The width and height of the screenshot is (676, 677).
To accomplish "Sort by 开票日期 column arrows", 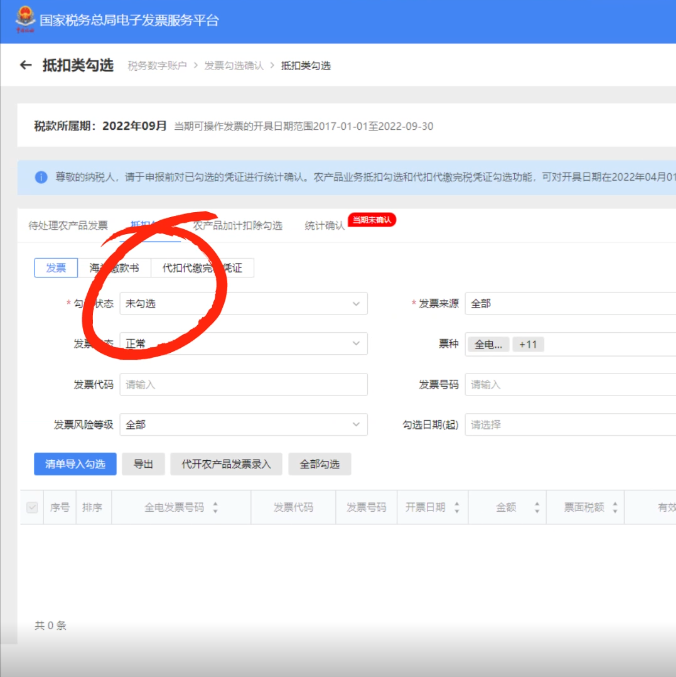I will click(x=454, y=508).
